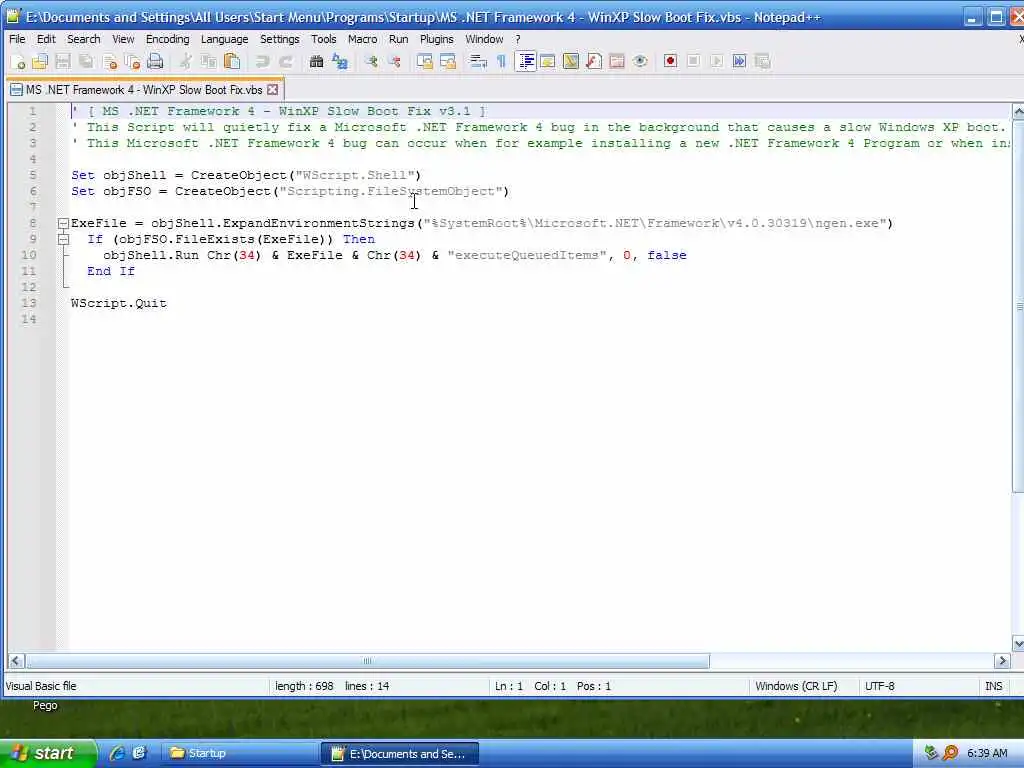Toggle the Function List panel
Image resolution: width=1024 pixels, height=768 pixels.
tap(594, 61)
